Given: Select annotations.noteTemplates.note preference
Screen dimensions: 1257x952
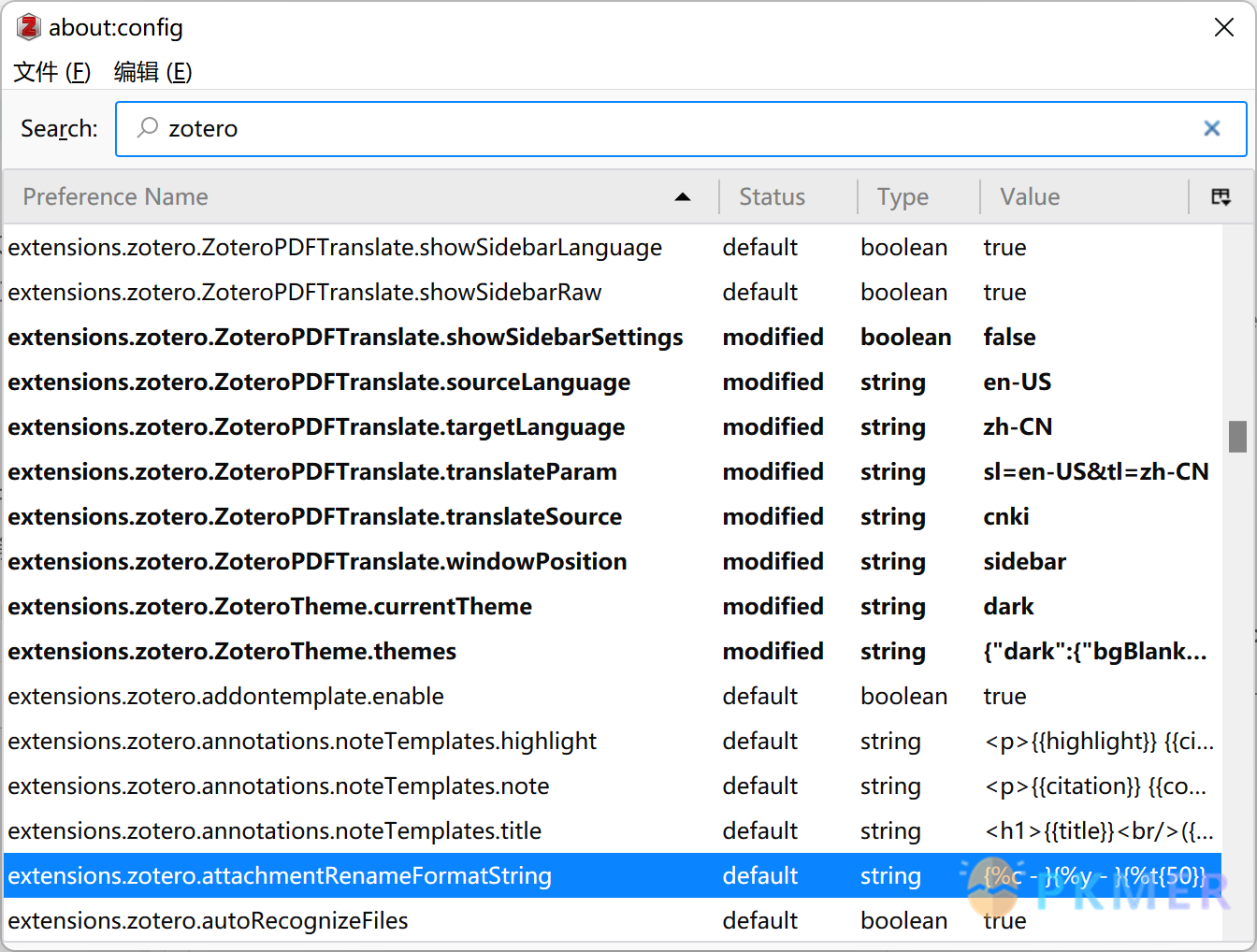Looking at the screenshot, I should click(613, 786).
